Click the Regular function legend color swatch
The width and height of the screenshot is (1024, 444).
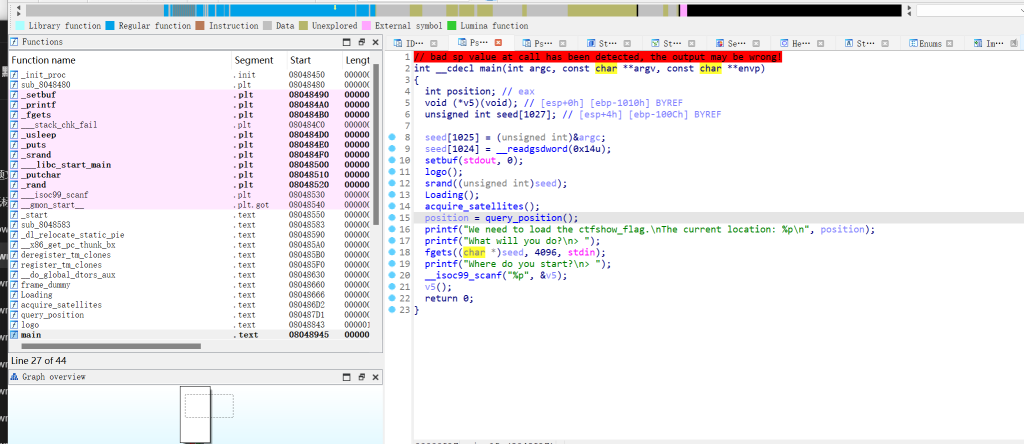click(110, 26)
